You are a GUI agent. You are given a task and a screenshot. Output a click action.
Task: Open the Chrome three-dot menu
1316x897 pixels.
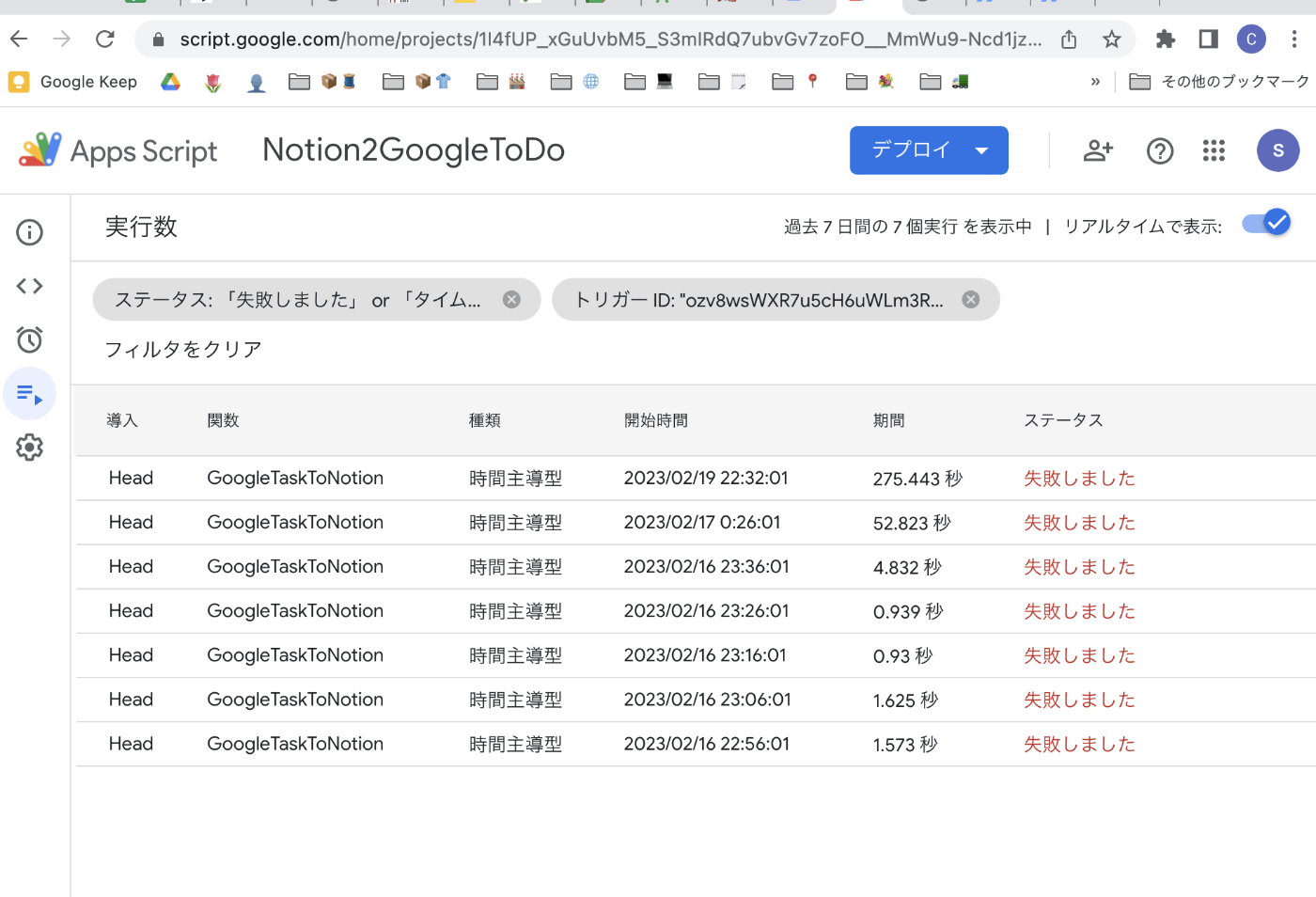[x=1294, y=39]
